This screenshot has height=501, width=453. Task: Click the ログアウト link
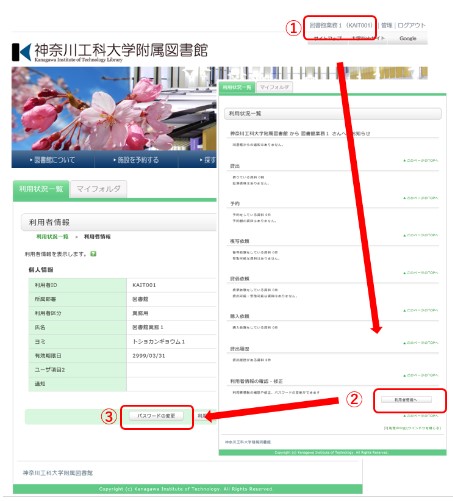[412, 25]
